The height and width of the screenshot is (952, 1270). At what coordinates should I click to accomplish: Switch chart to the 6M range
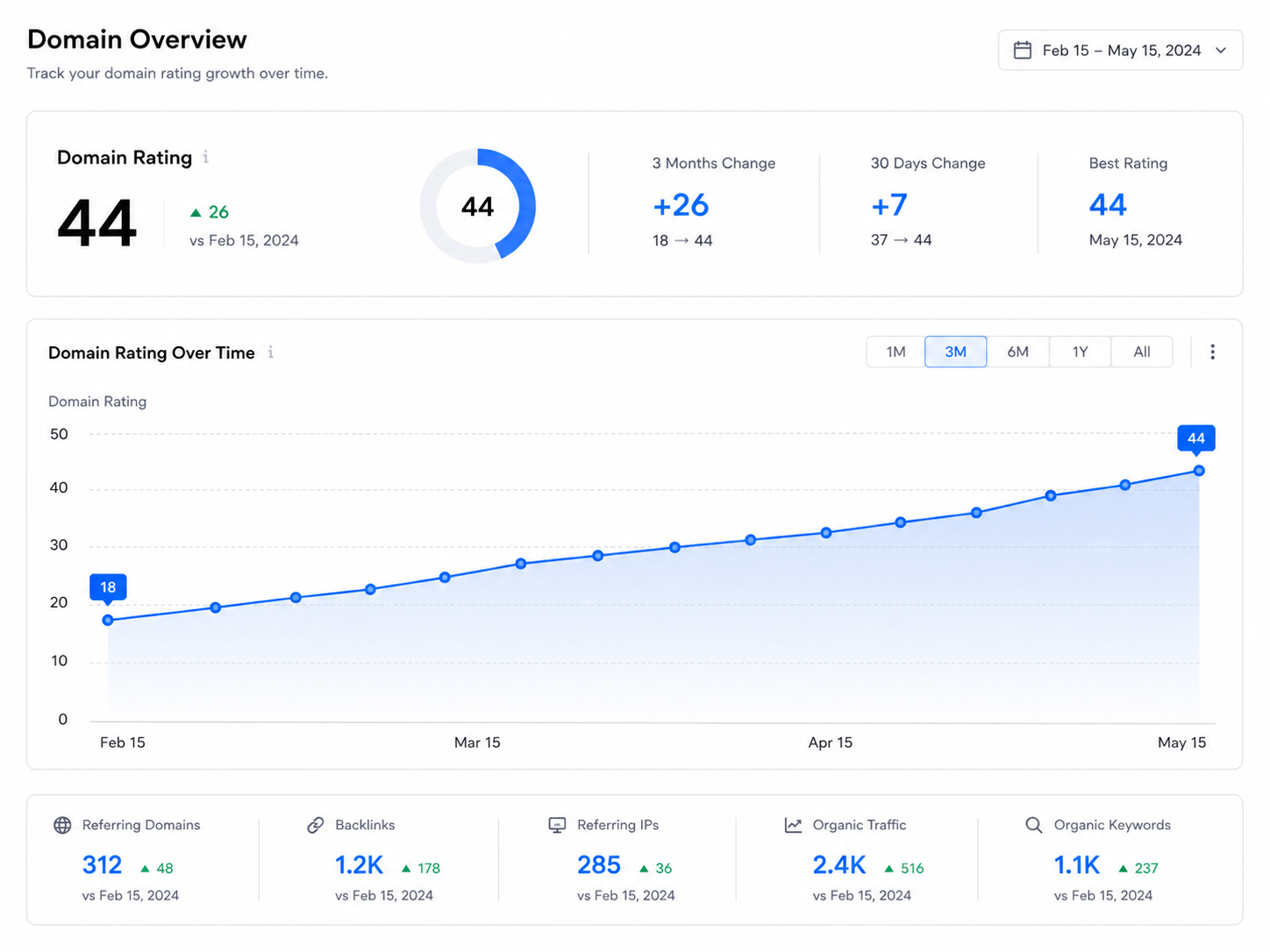point(1017,352)
